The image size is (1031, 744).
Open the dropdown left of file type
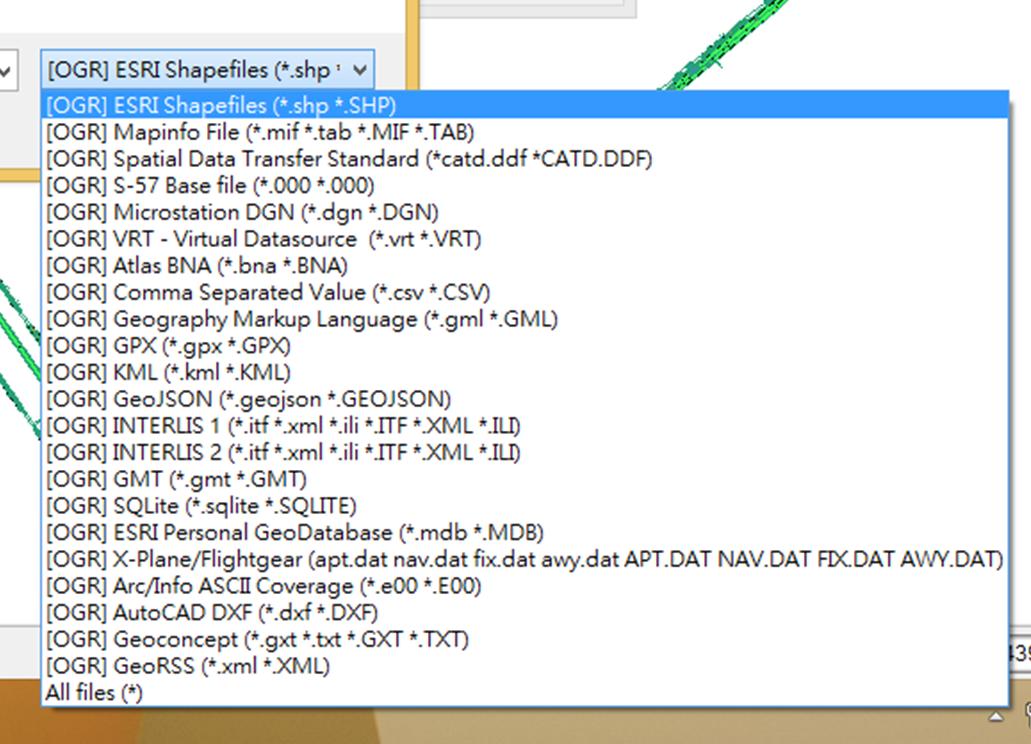(x=6, y=70)
